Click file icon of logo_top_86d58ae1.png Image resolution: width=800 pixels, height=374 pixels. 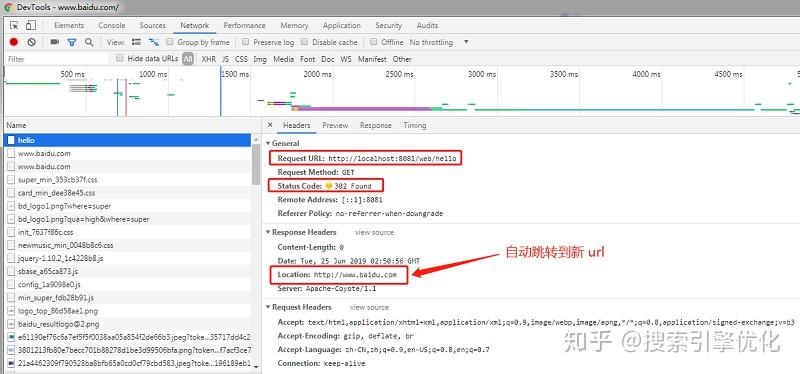(x=11, y=311)
